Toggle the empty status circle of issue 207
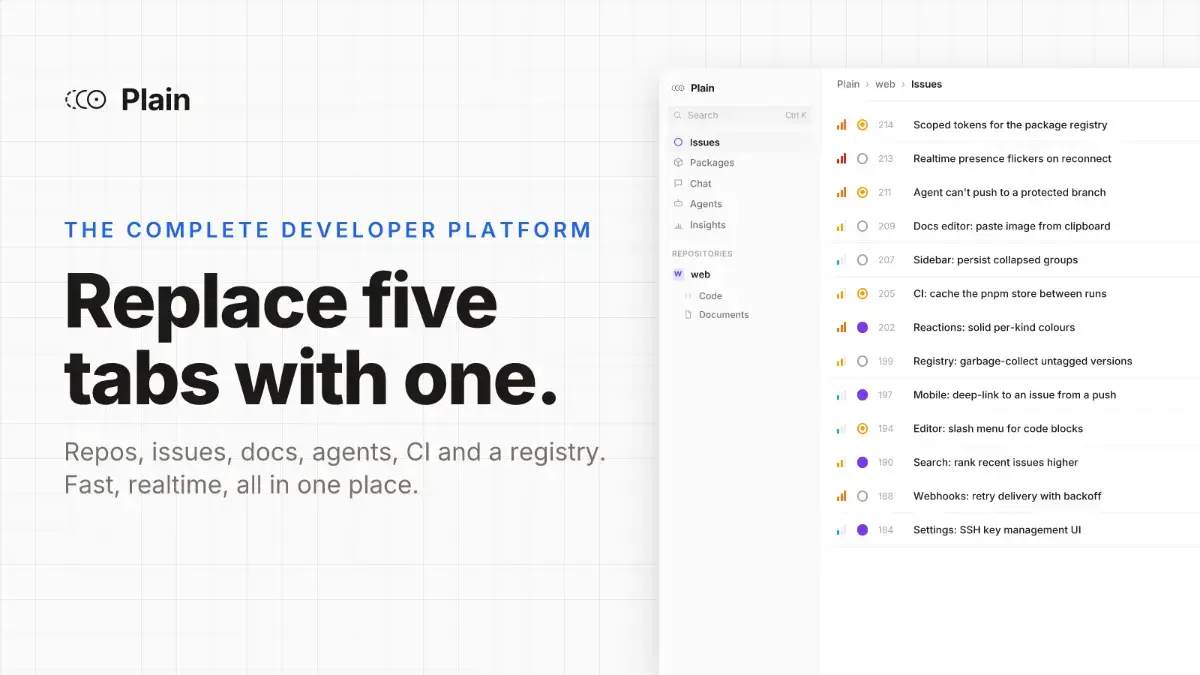1200x675 pixels. pos(863,260)
